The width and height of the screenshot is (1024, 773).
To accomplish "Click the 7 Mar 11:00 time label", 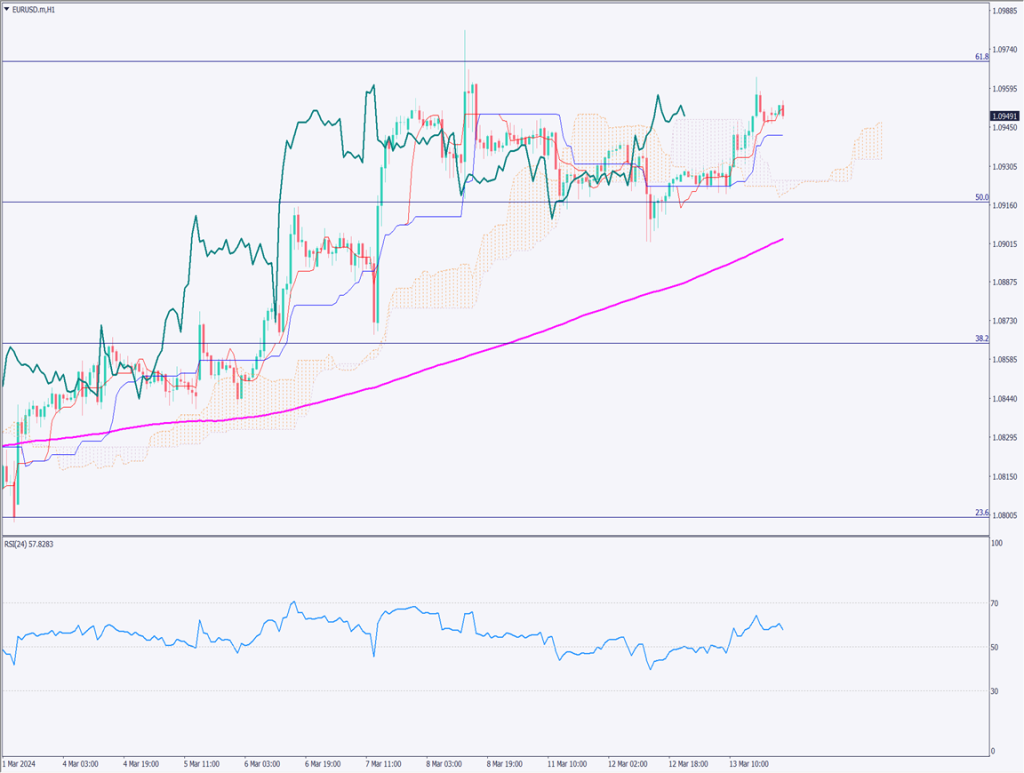I will pyautogui.click(x=383, y=763).
